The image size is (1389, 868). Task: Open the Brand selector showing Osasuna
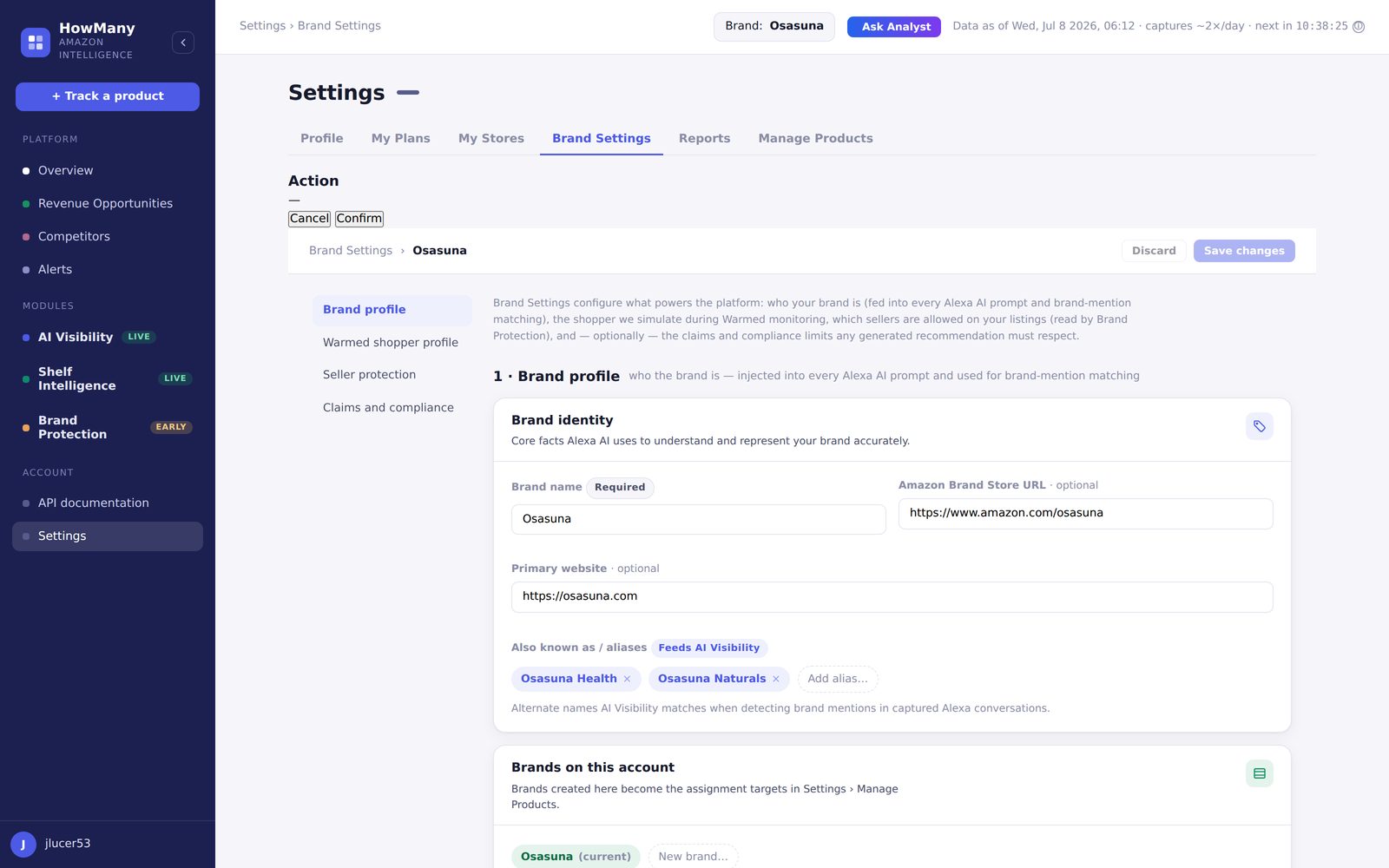pos(774,26)
